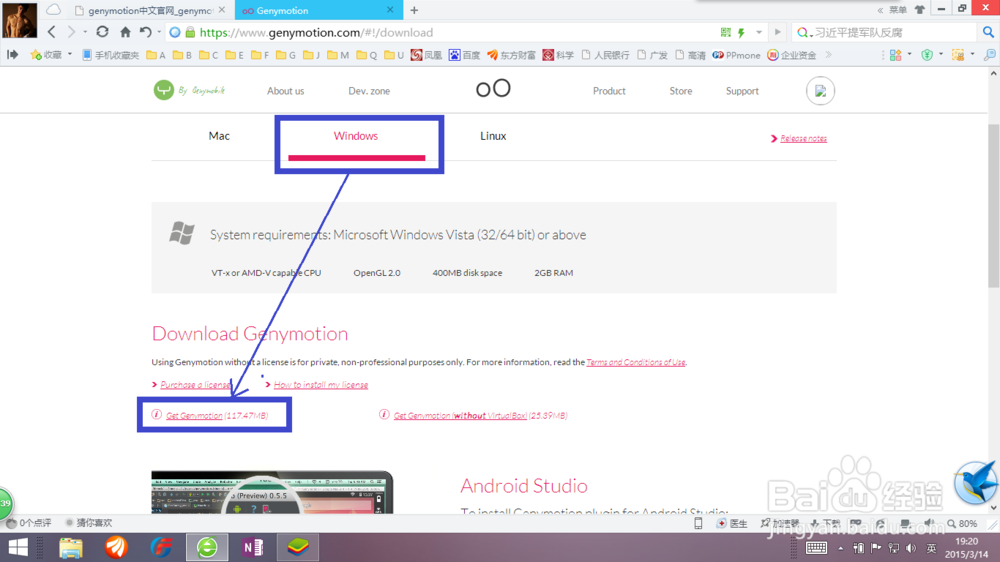
Task: Toggle the bookmarks sidebar arrow icon
Action: pos(12,55)
